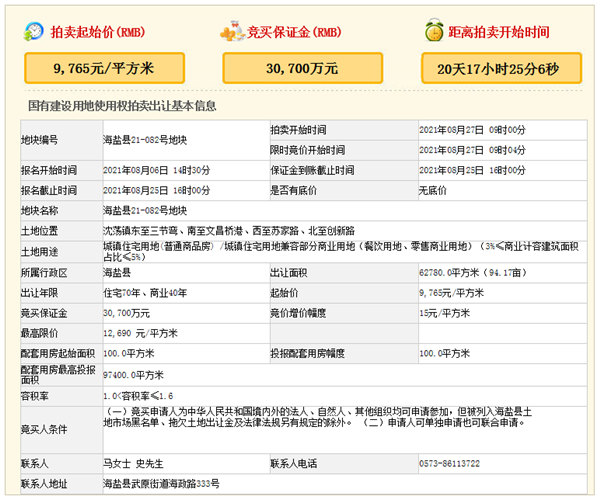Screen dimensions: 600x499
Task: Click the alarm clock icon beside 距离拍卖开始时间
Action: click(x=433, y=32)
